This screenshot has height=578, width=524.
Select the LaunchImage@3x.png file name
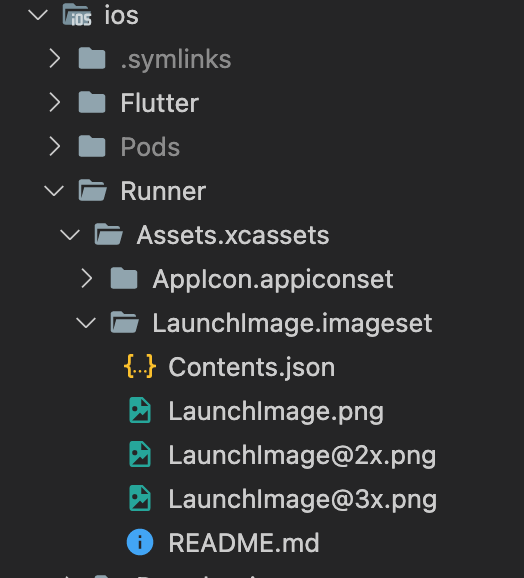click(x=303, y=499)
